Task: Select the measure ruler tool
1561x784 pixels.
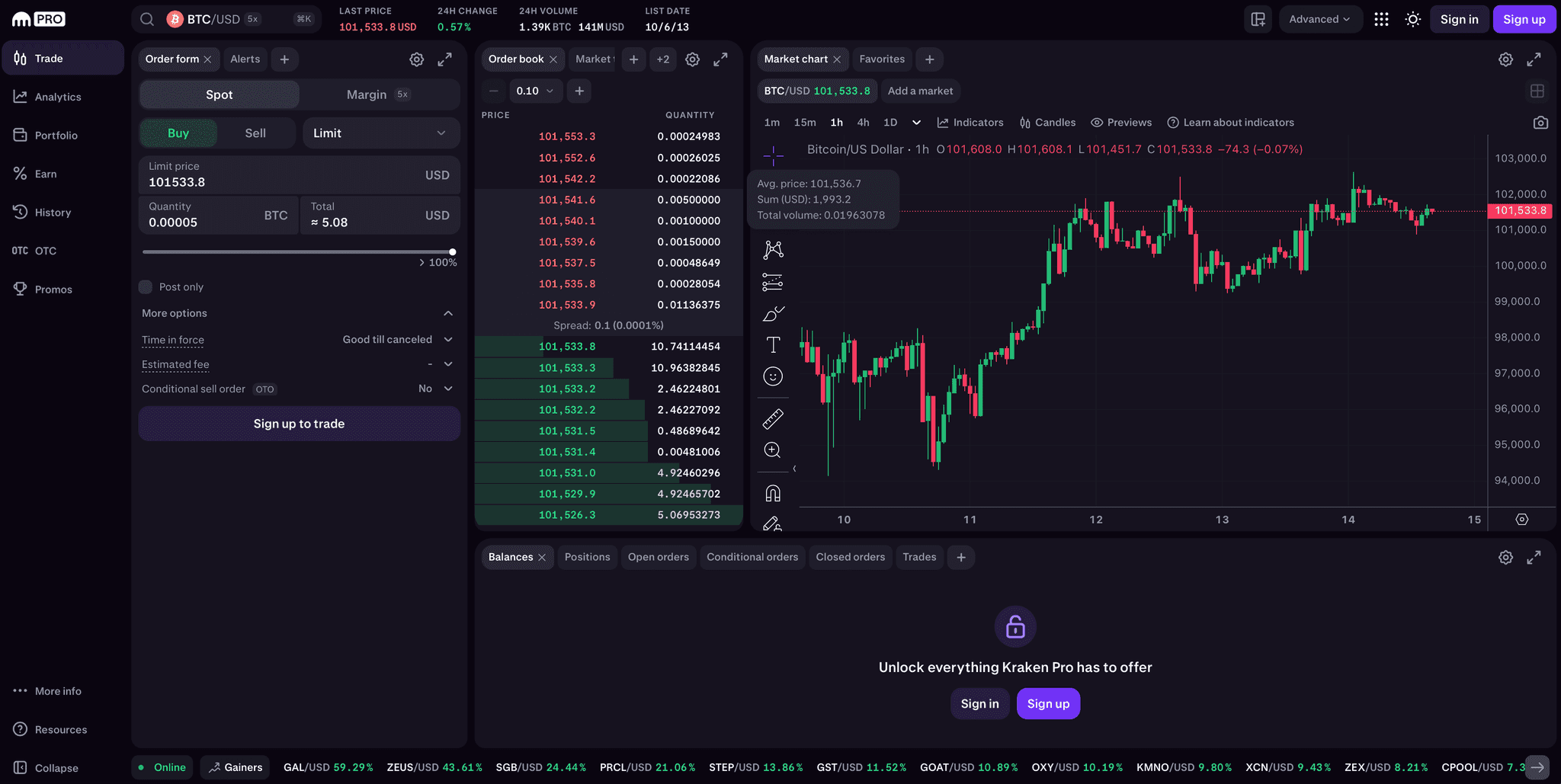Action: coord(773,418)
